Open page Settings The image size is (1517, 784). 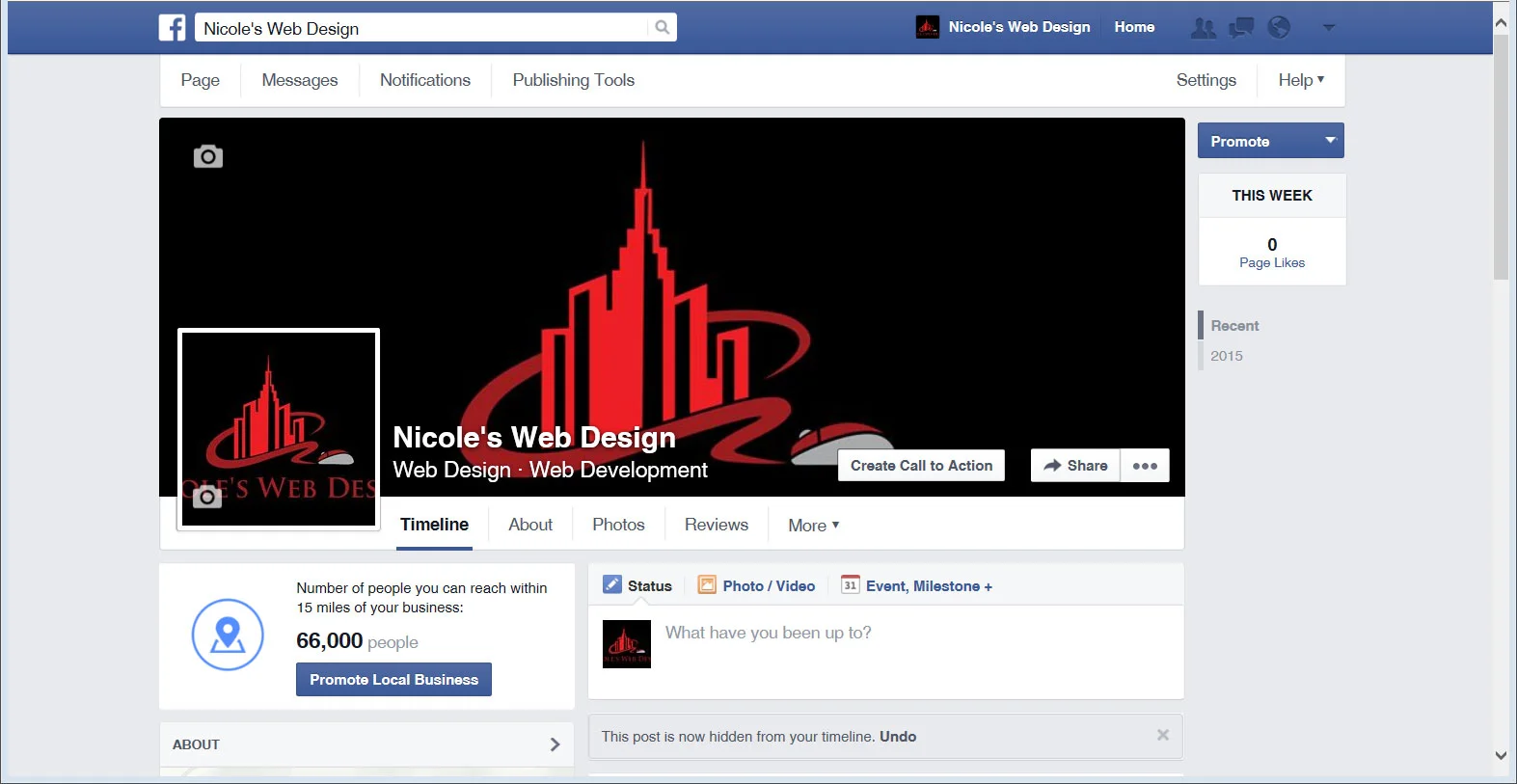coord(1206,80)
